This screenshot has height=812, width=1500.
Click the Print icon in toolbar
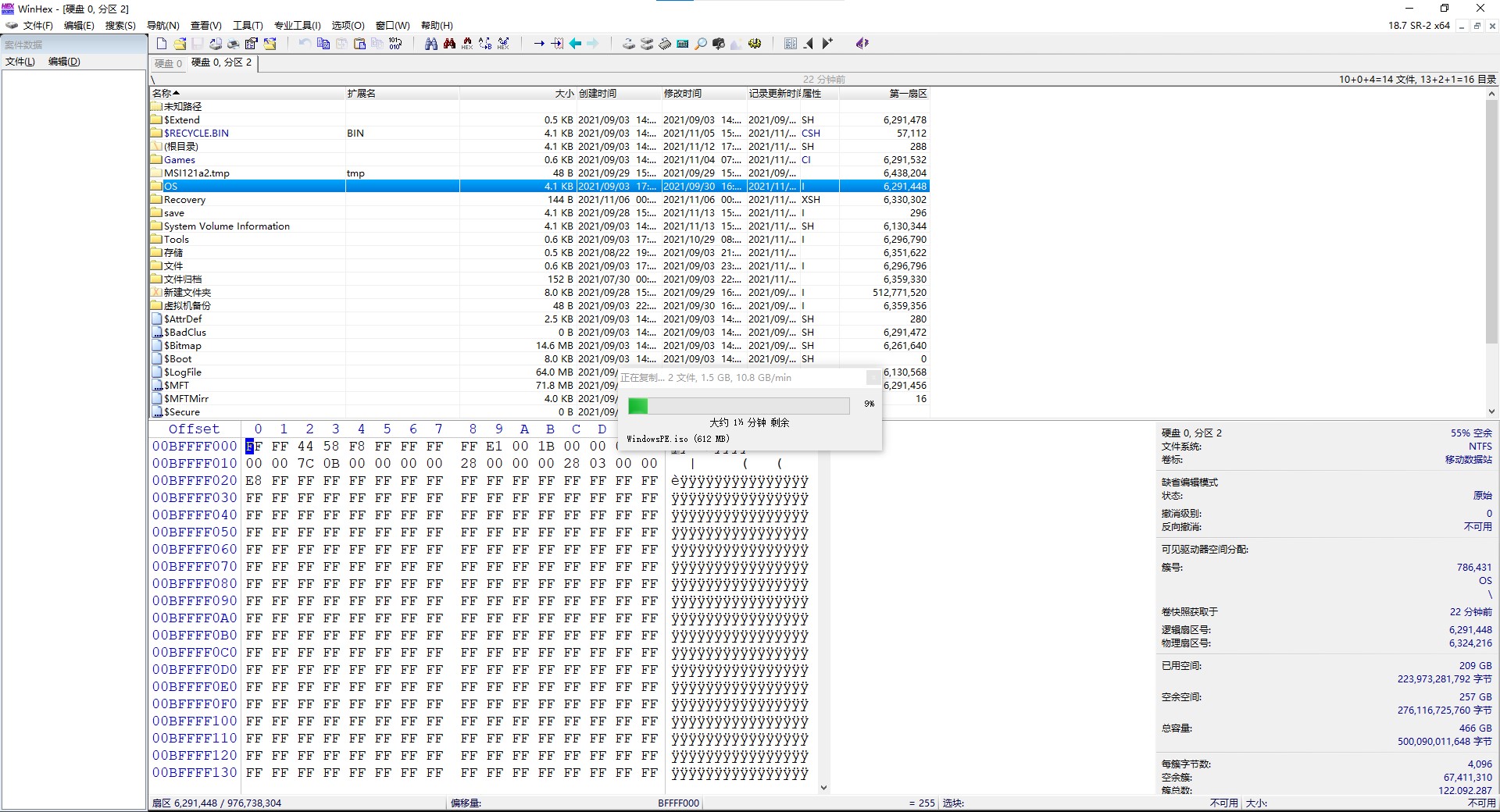(234, 44)
